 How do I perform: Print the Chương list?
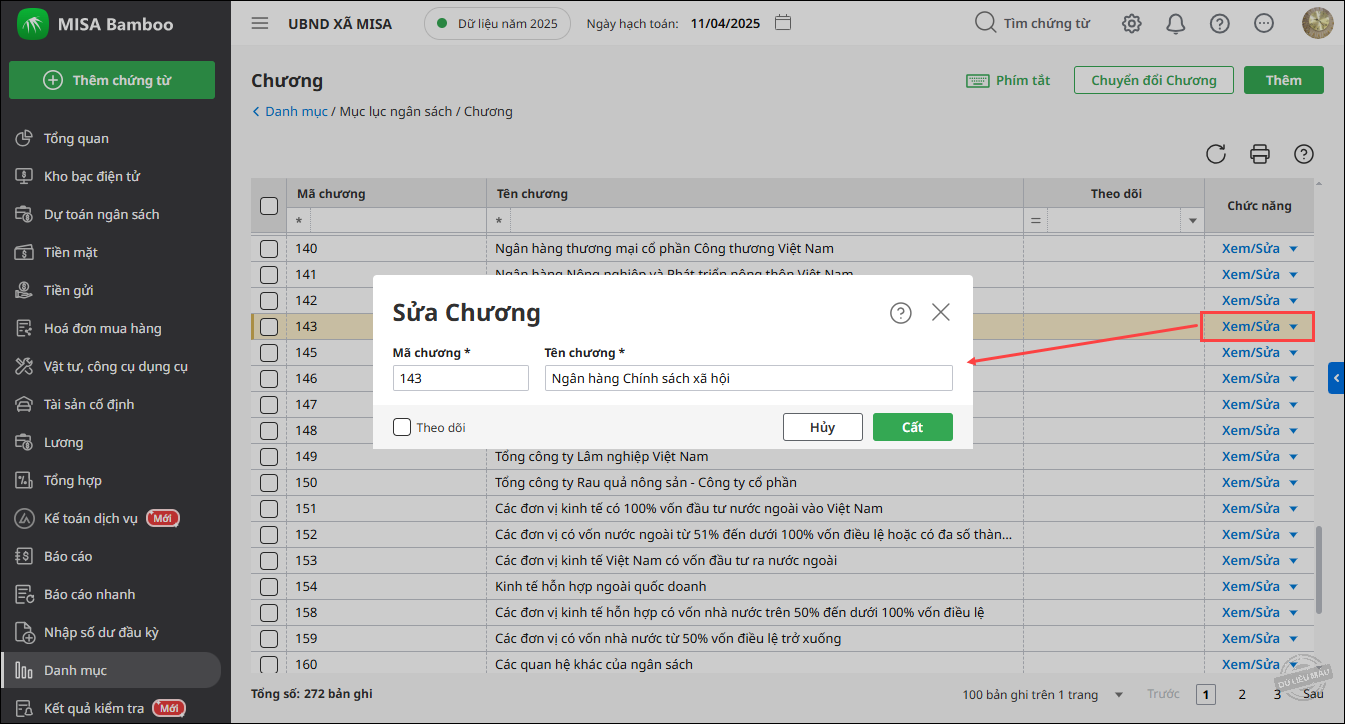[1260, 154]
